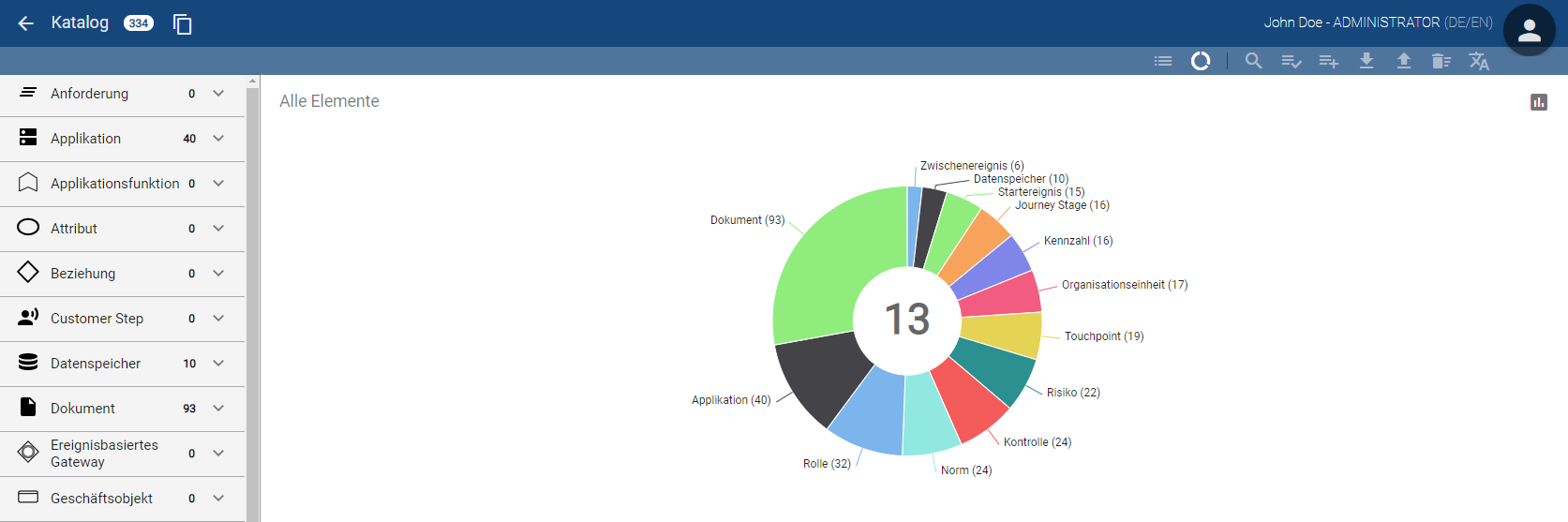This screenshot has width=1568, height=522.
Task: Open the John Doe user avatar menu
Action: pos(1529,31)
